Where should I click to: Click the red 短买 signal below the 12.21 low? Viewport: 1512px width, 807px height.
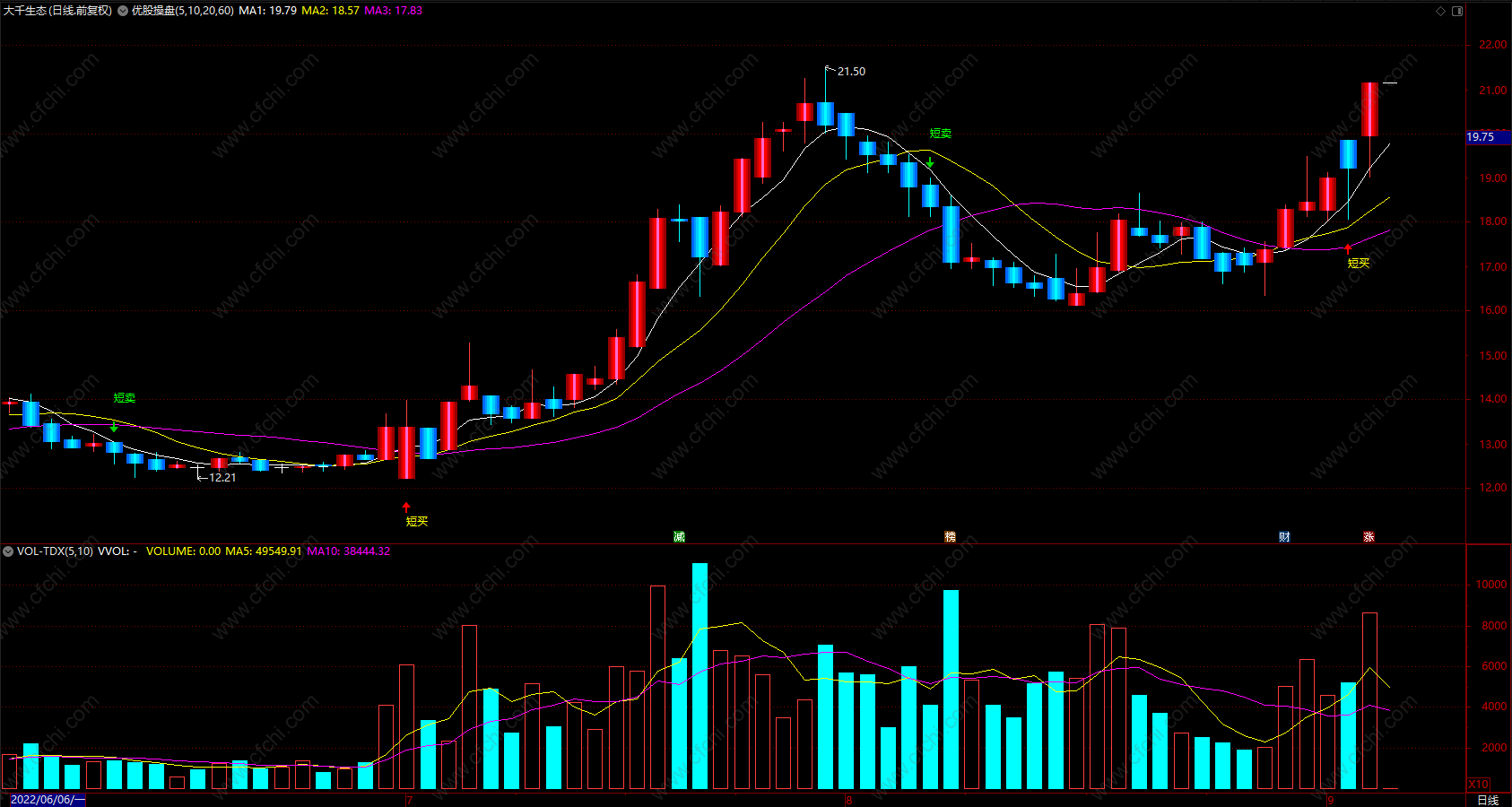click(x=417, y=522)
